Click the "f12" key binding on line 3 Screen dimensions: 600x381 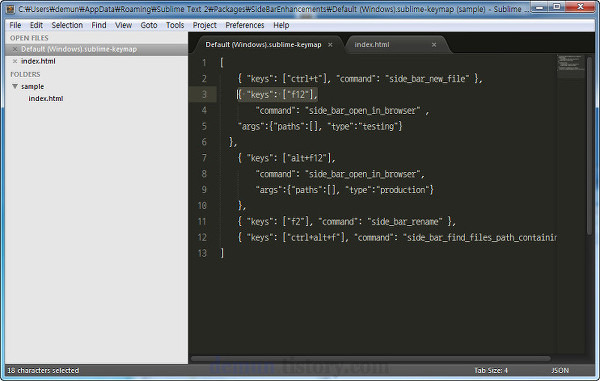click(x=297, y=94)
